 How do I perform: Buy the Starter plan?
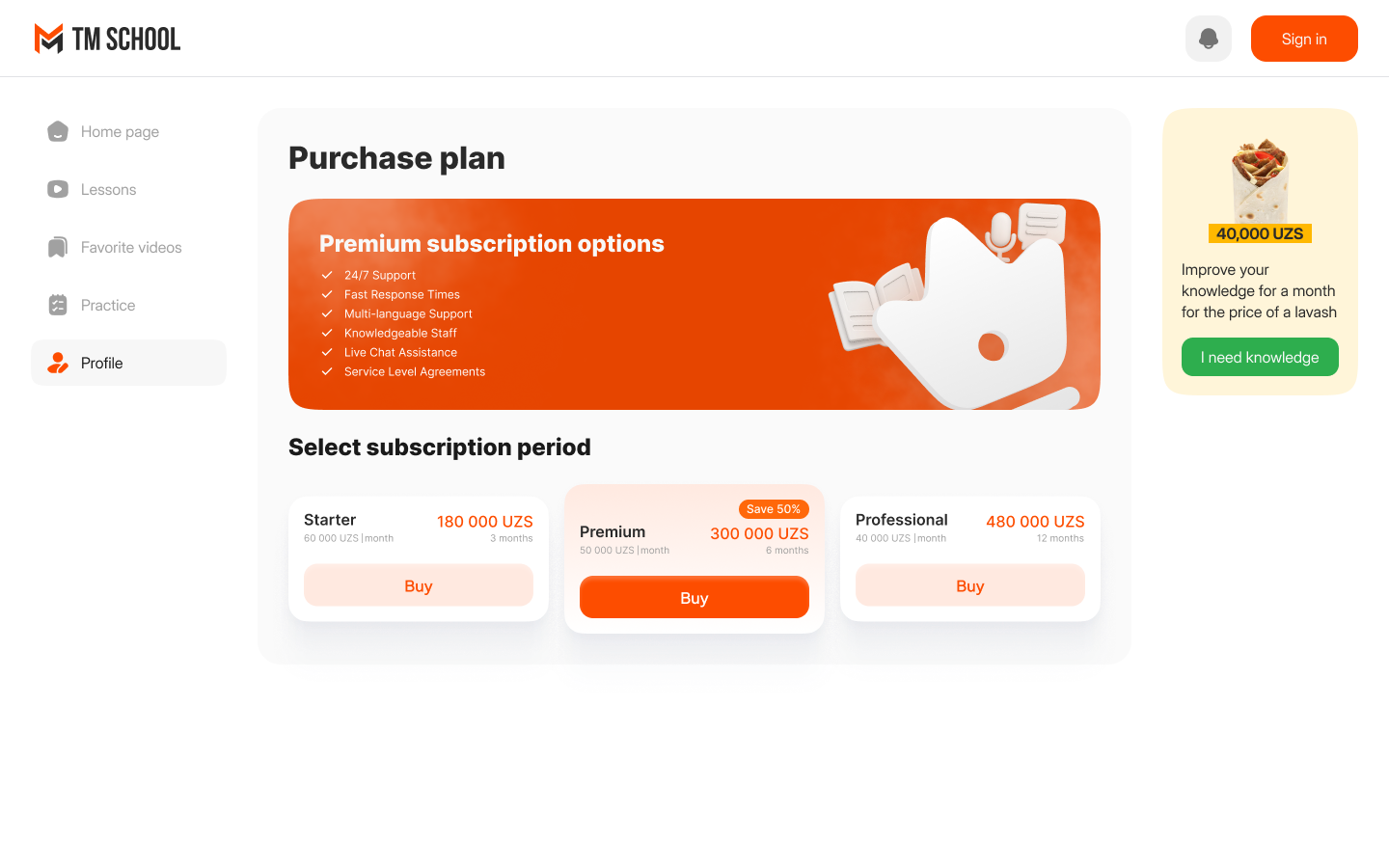coord(419,585)
